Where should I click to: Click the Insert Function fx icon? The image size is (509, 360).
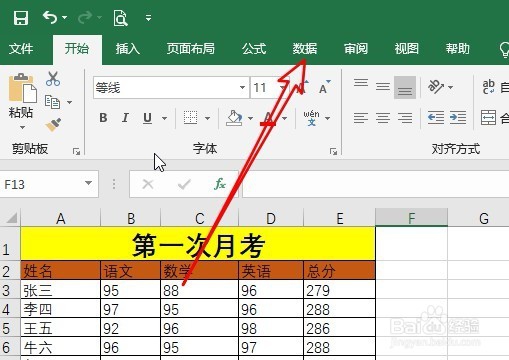click(x=220, y=184)
